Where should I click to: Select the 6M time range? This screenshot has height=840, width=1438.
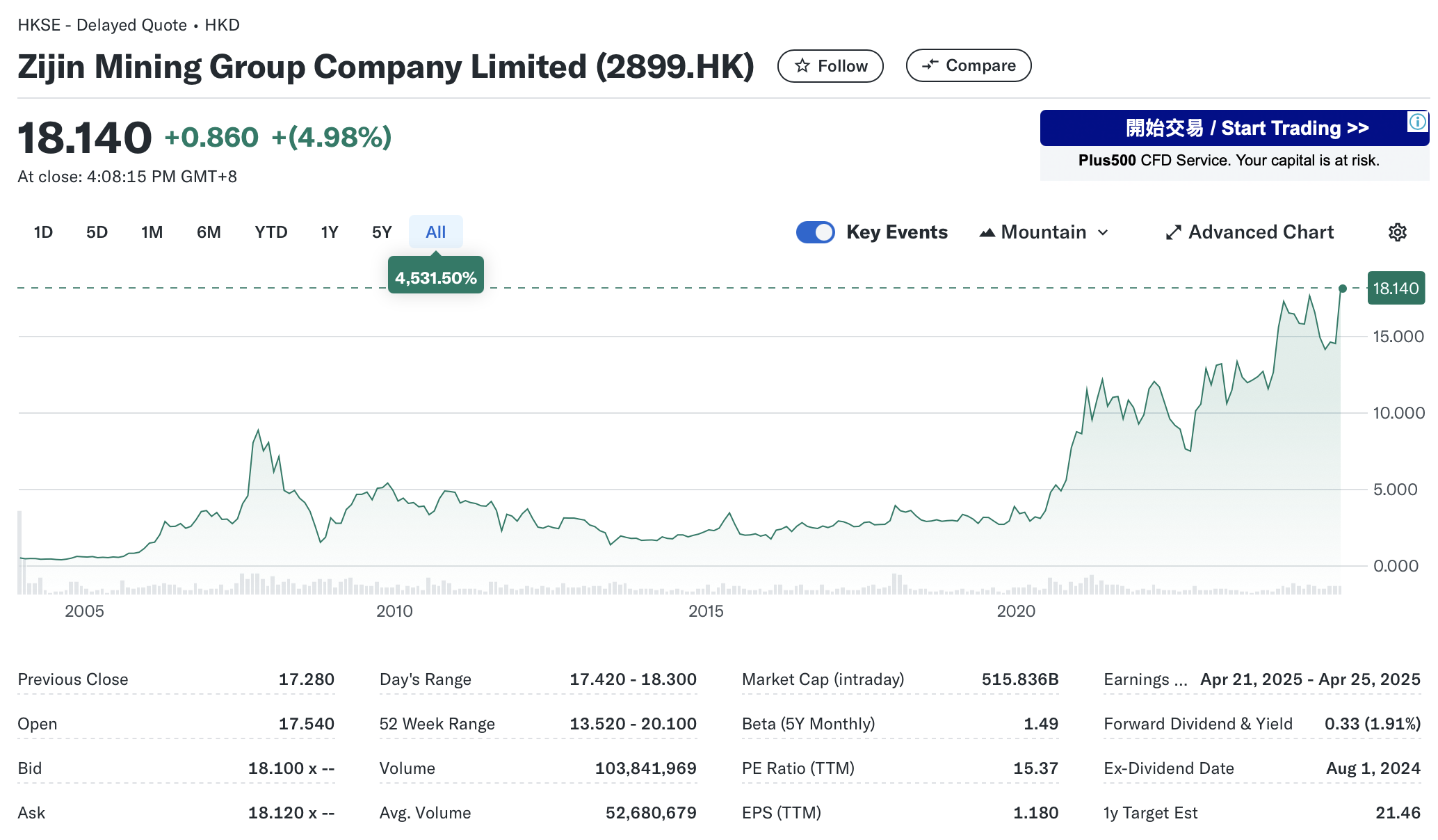209,232
